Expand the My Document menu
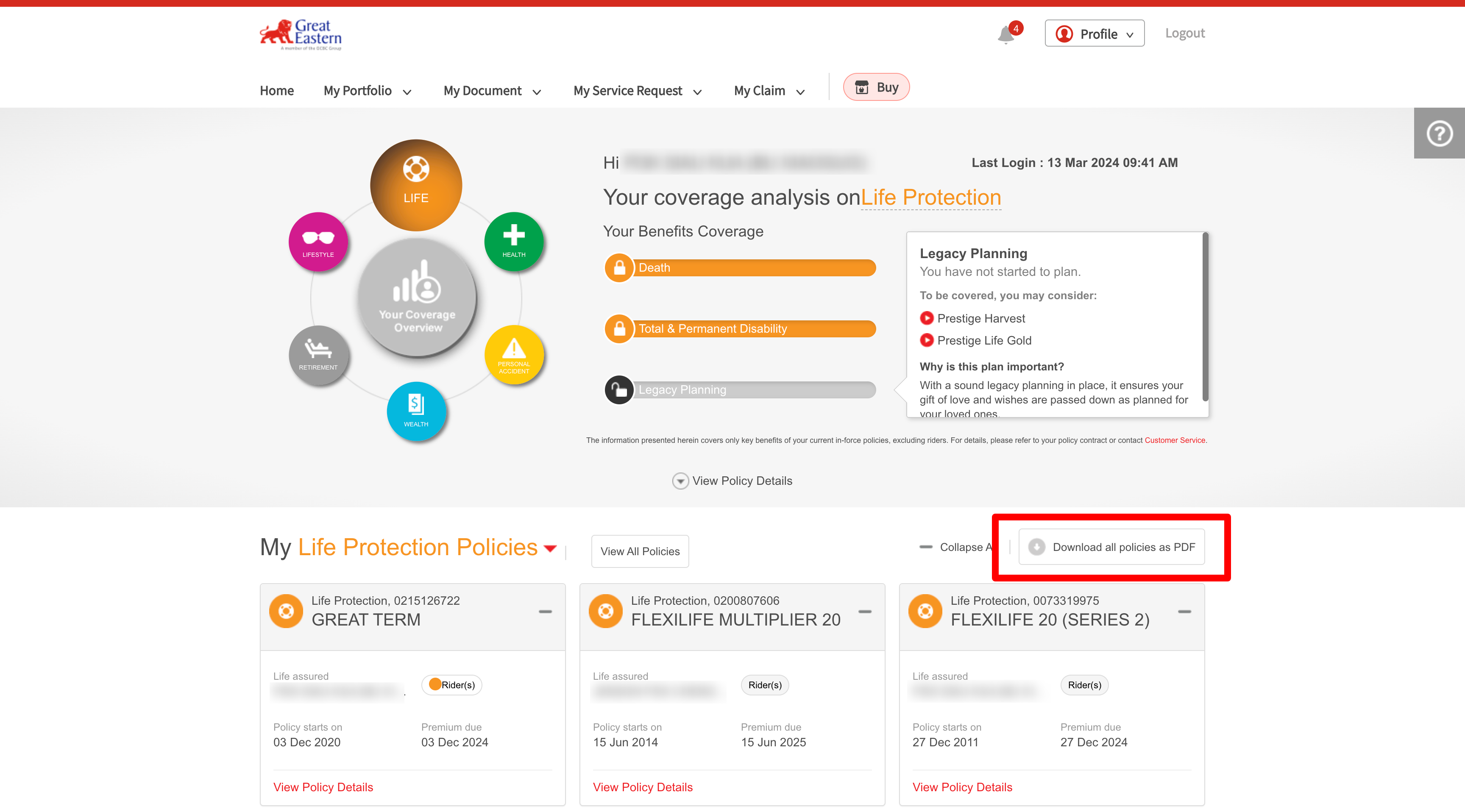The image size is (1465, 812). point(492,91)
